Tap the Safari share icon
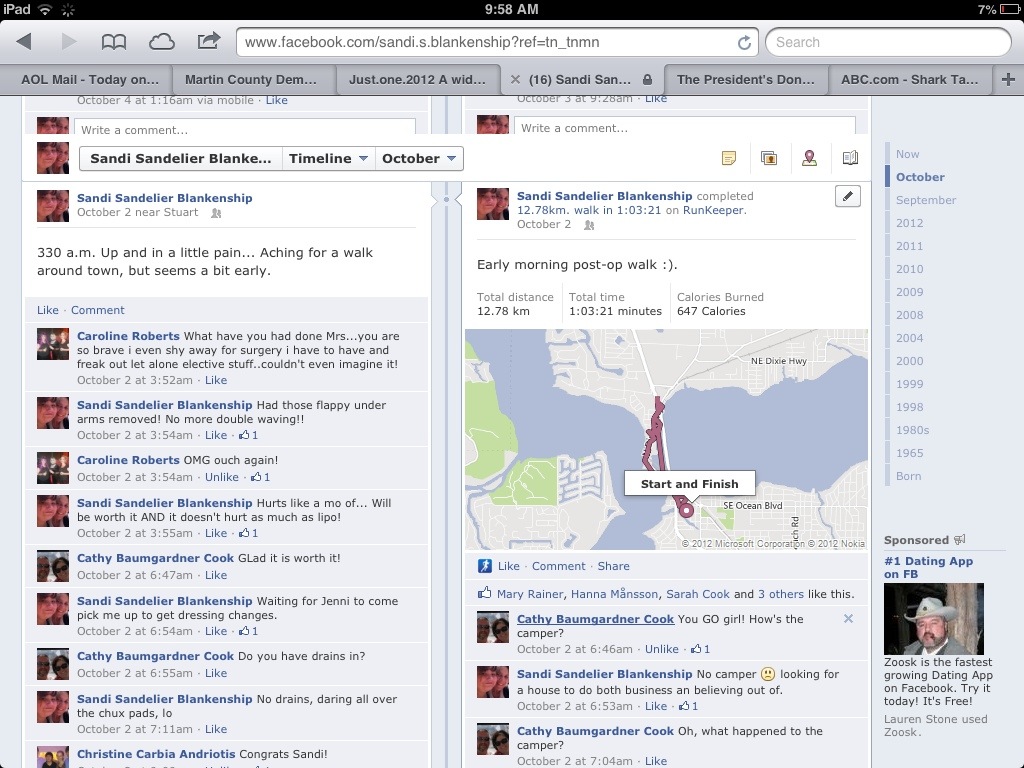 coord(208,42)
